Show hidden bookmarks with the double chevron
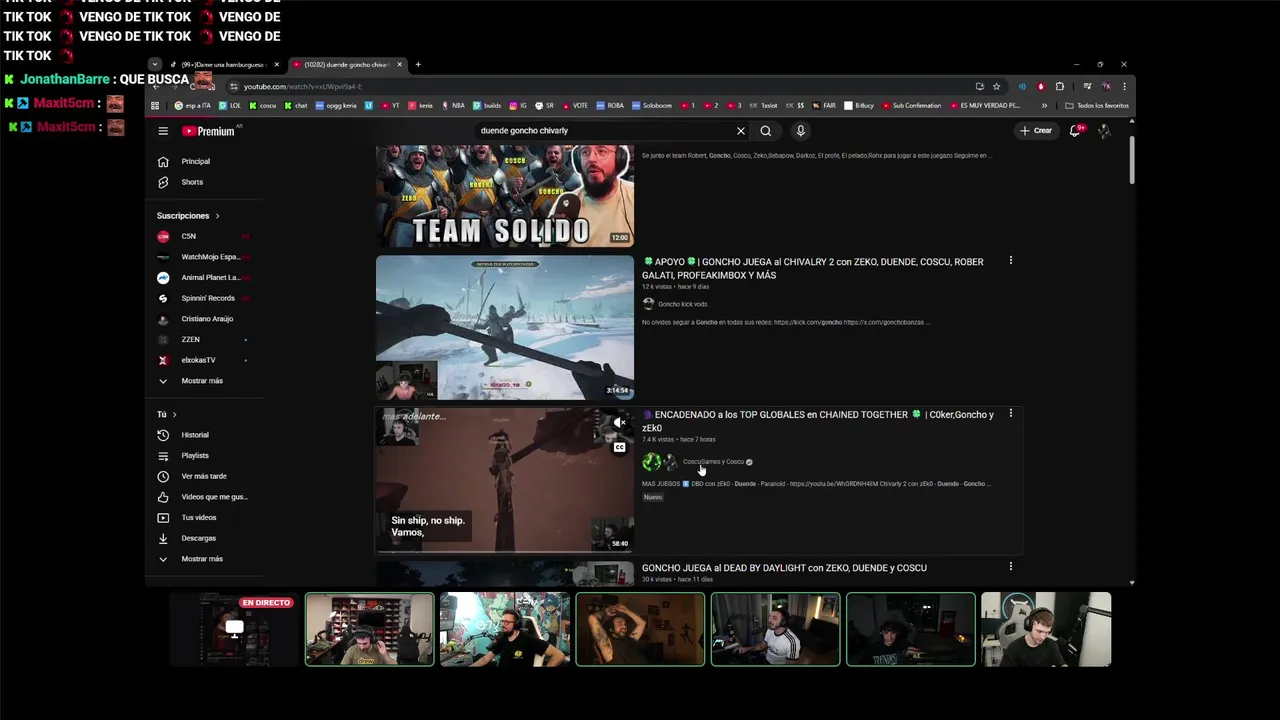 pyautogui.click(x=1044, y=106)
